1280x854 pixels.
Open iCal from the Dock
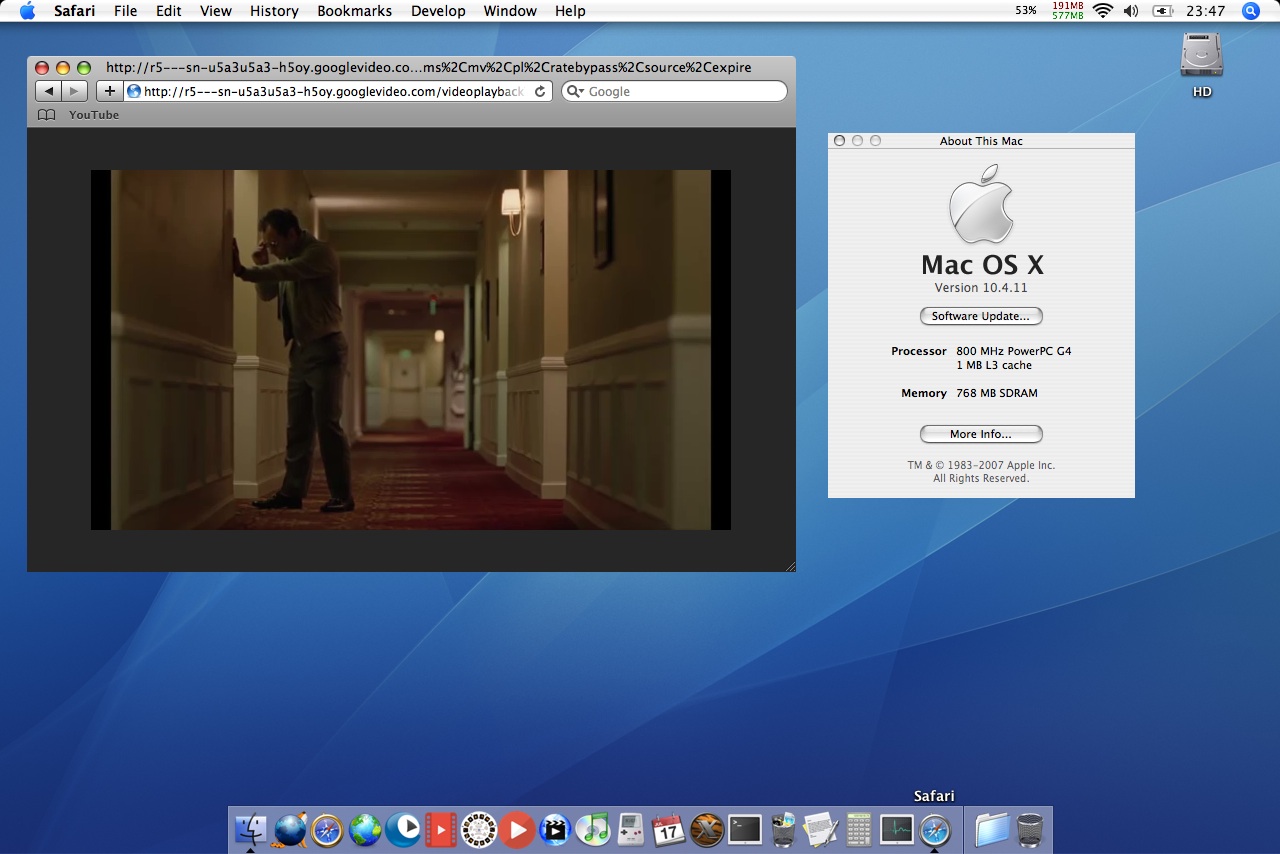669,829
